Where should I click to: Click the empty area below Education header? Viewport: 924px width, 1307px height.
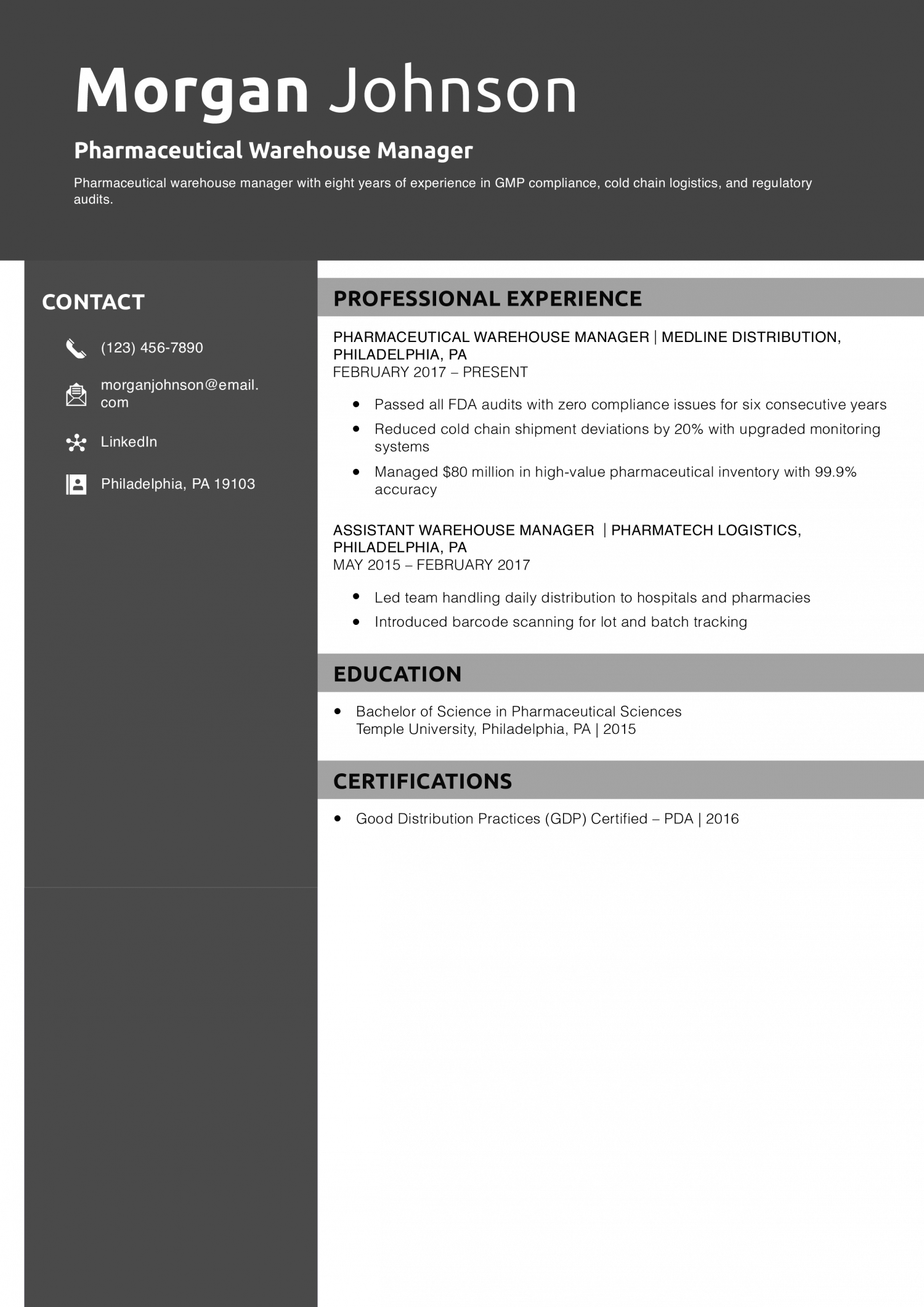pos(620,725)
